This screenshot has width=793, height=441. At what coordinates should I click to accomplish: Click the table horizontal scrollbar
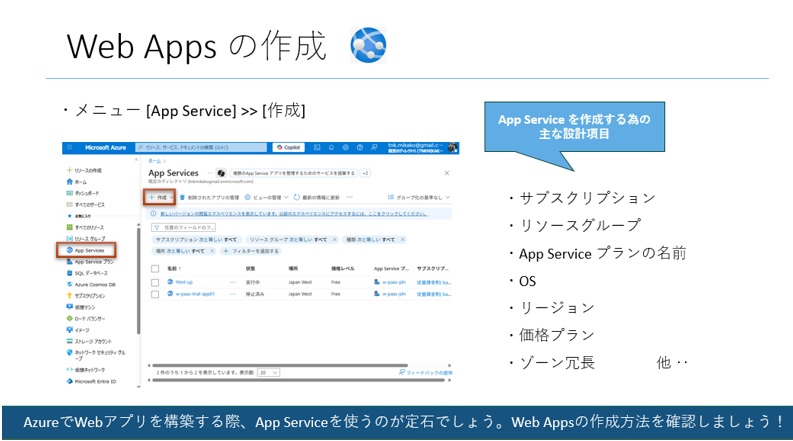pos(280,365)
